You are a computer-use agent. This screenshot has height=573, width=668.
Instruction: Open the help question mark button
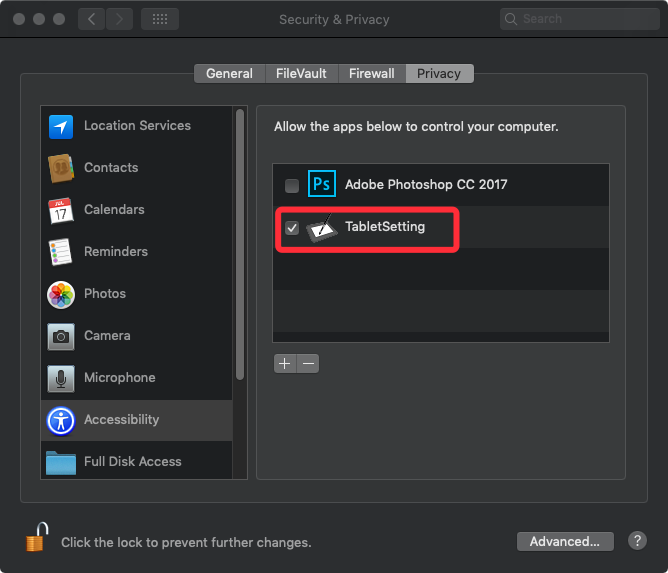(x=637, y=541)
